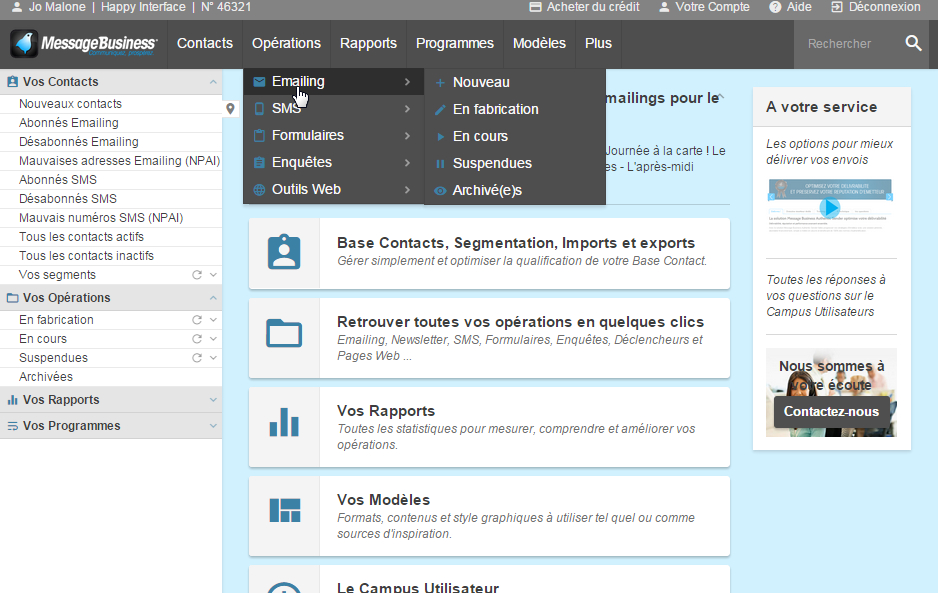
Task: Collapse the Vos Opérations section
Action: coord(213,298)
